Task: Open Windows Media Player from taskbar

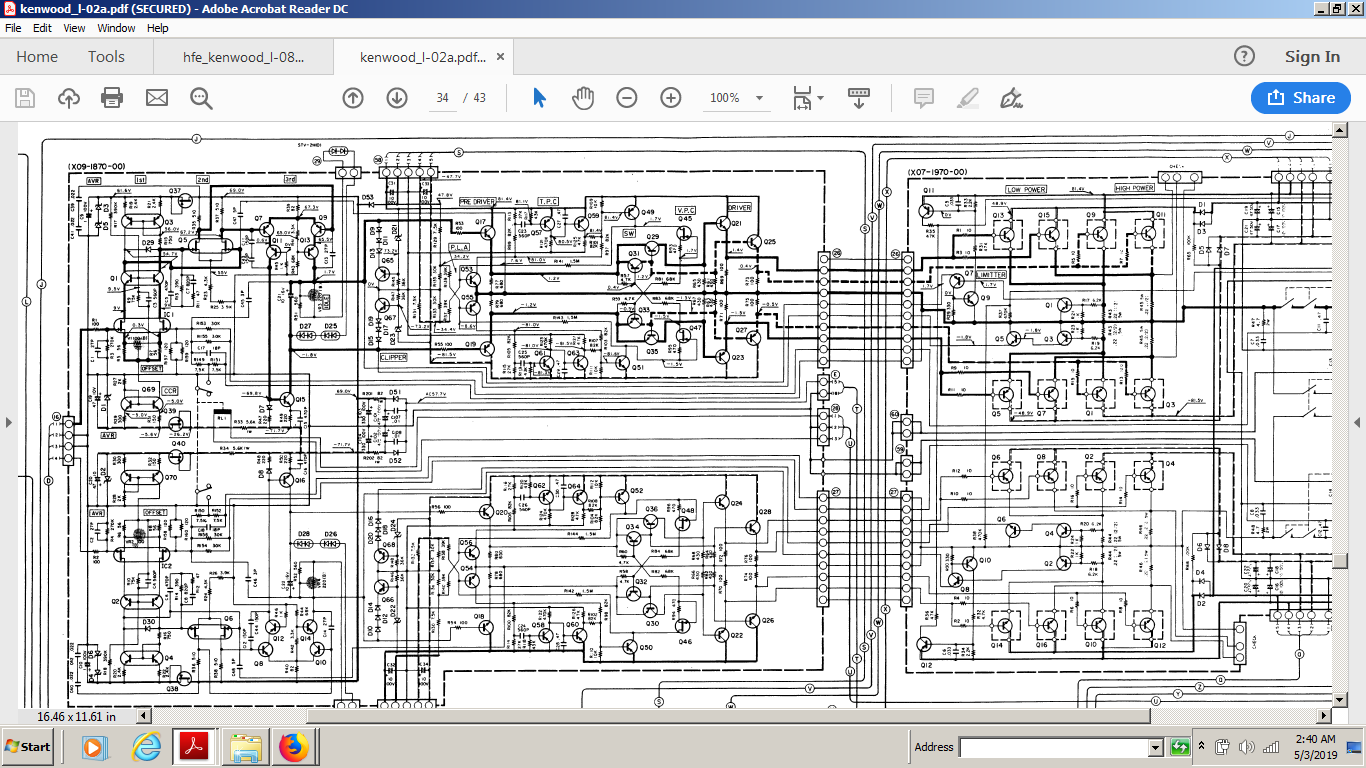Action: coord(93,747)
